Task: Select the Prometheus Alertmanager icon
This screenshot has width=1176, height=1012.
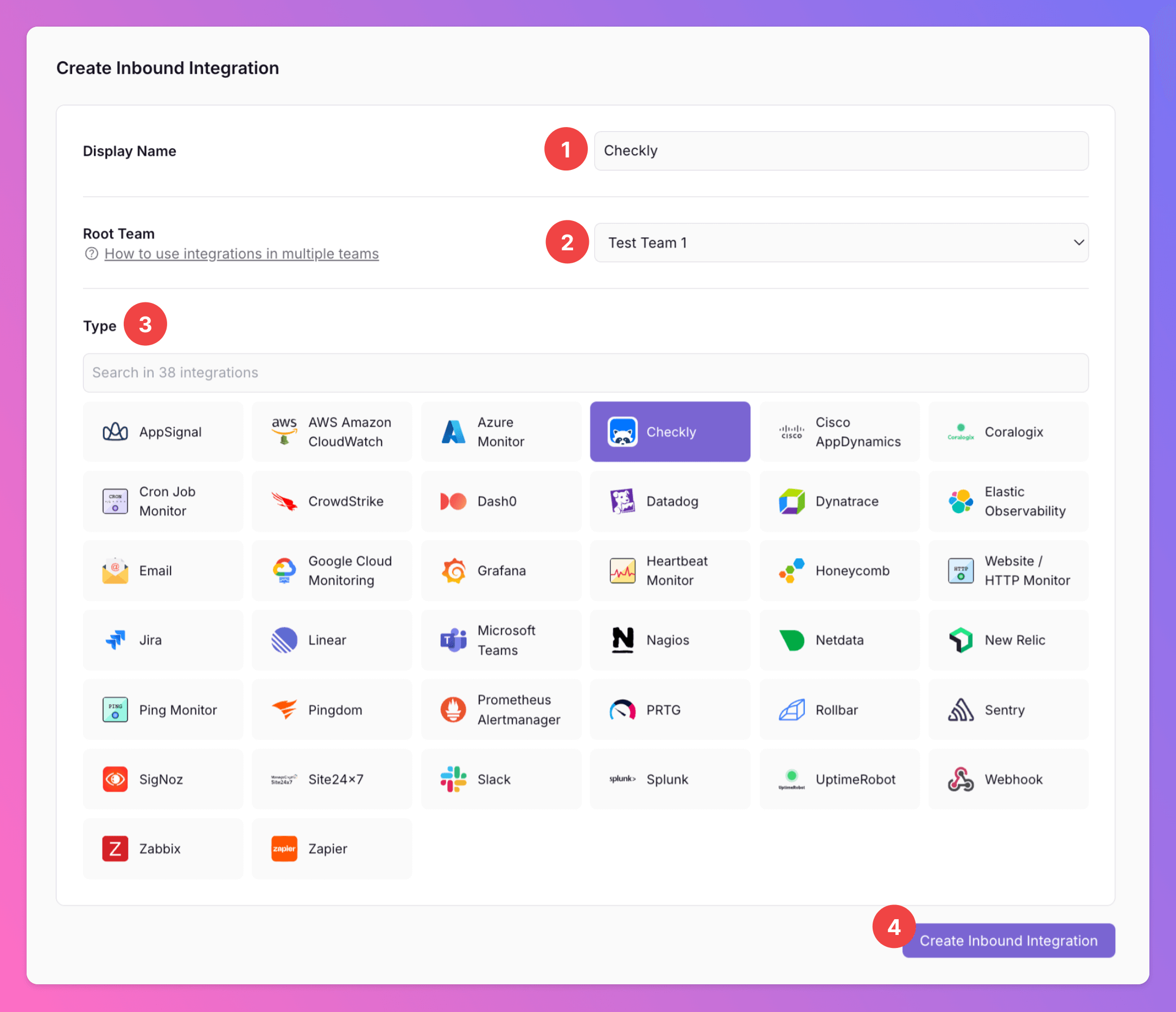Action: [x=454, y=710]
